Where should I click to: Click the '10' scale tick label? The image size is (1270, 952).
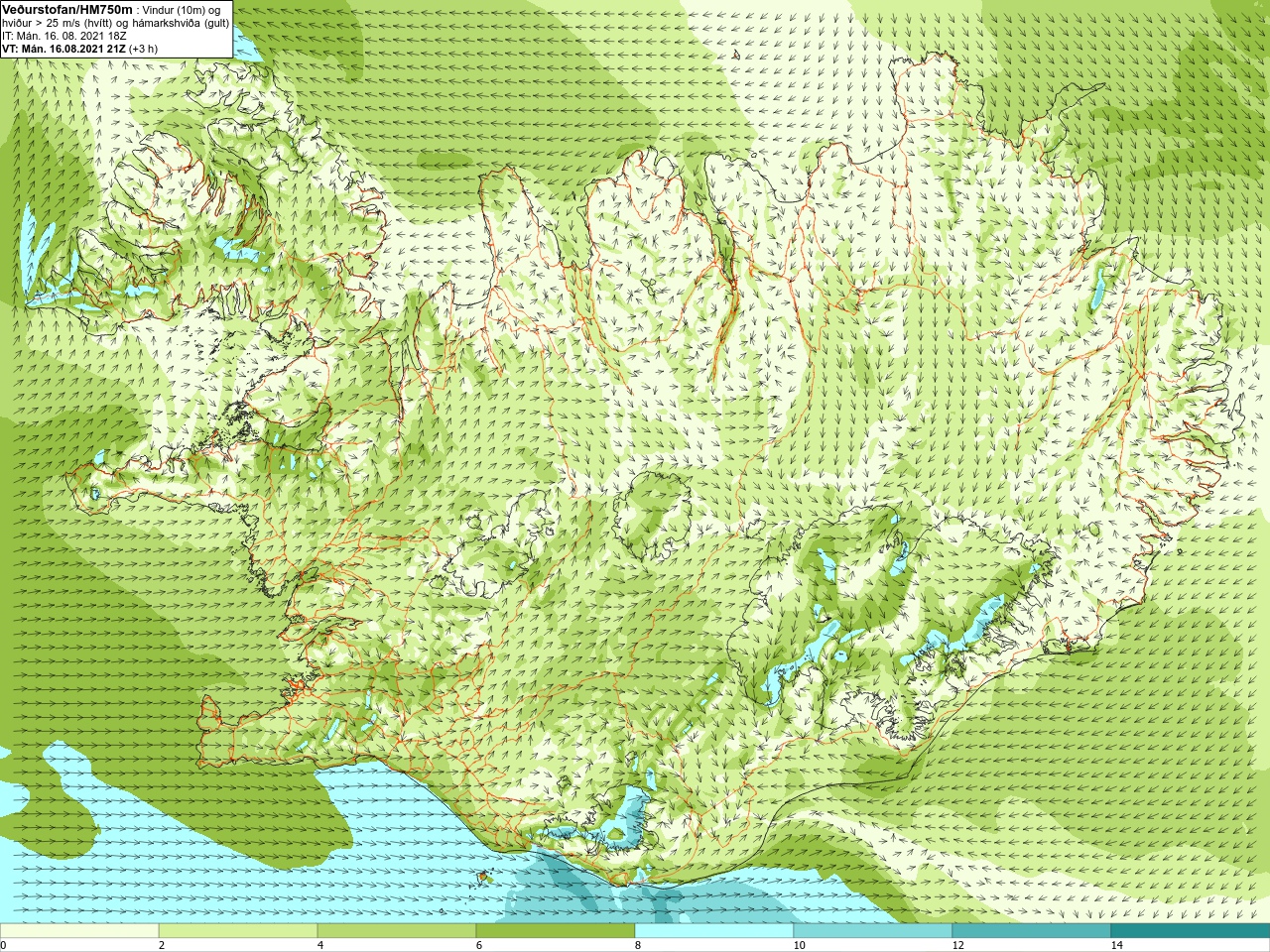[x=799, y=945]
